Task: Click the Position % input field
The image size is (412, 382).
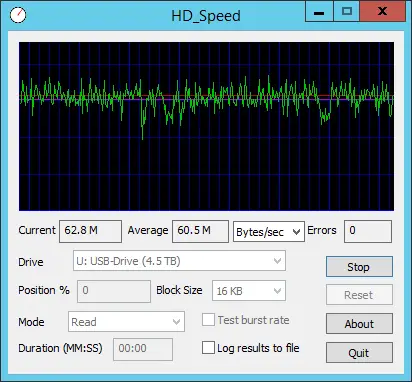Action: tap(114, 291)
